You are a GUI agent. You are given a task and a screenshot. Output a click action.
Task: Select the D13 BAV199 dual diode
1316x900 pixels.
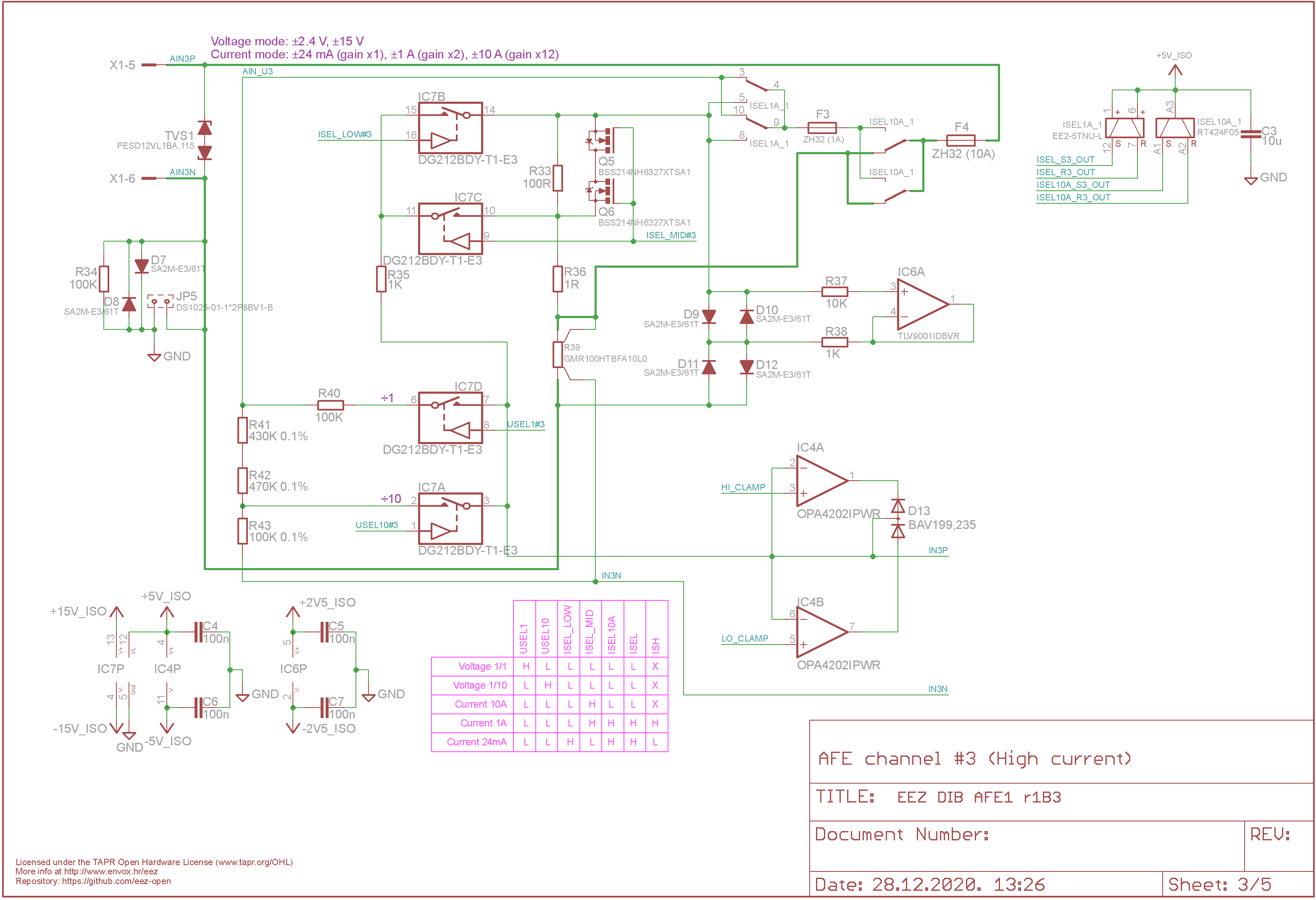898,518
